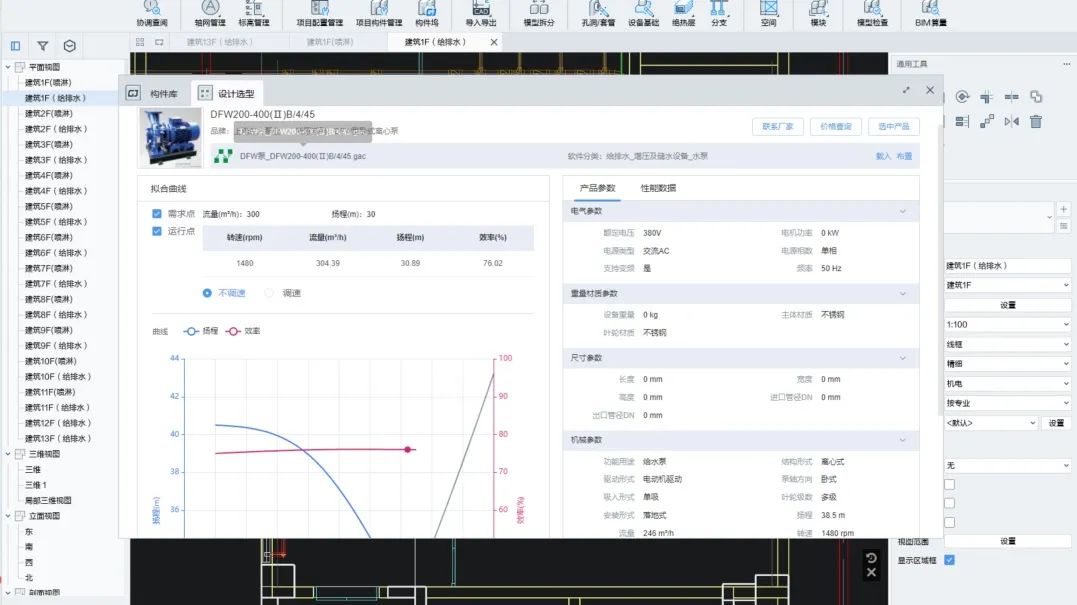The width and height of the screenshot is (1077, 605).
Task: Collapse the 三维视图 tree node
Action: click(x=8, y=454)
